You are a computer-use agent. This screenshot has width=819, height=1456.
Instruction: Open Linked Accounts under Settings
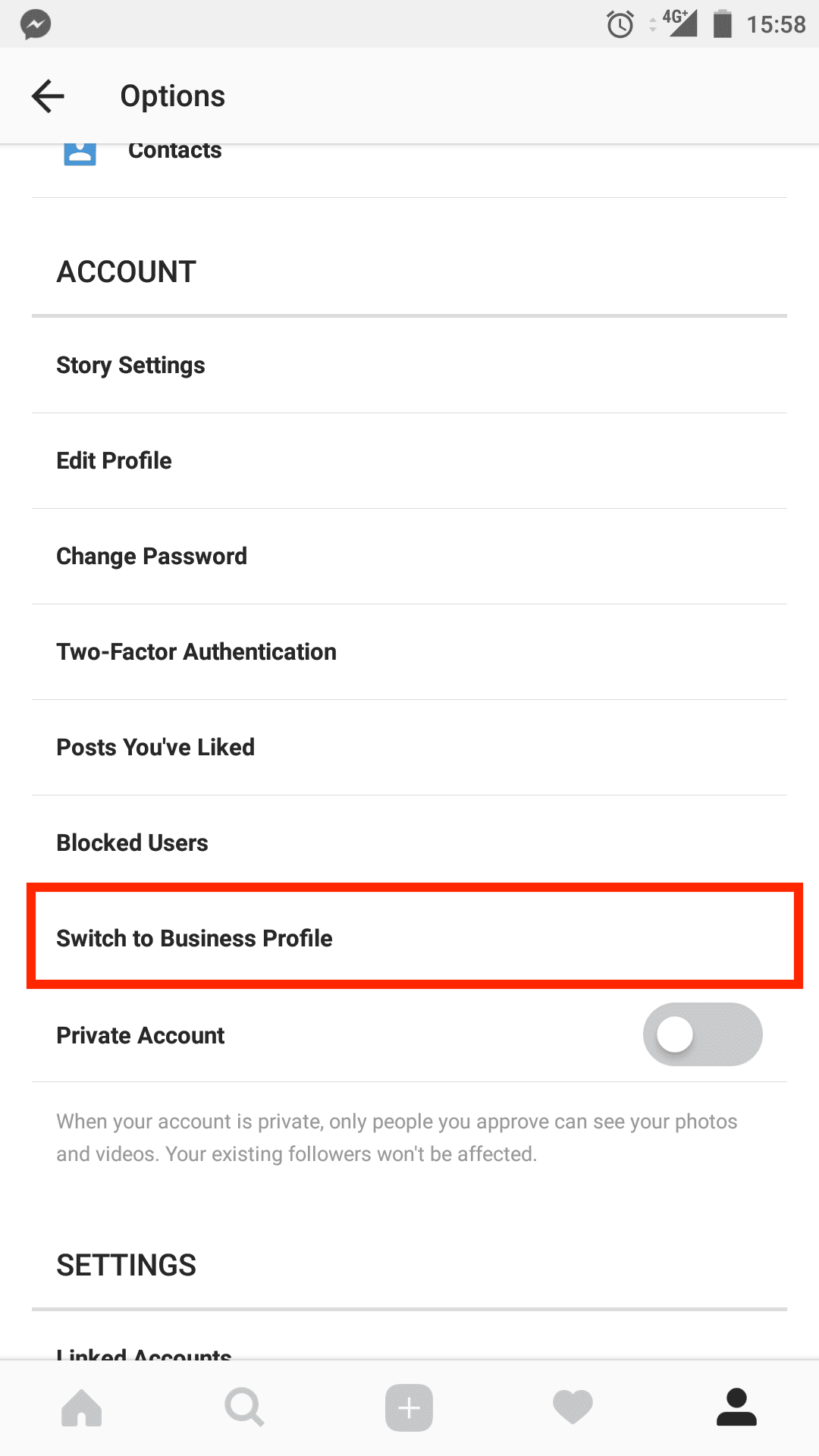(144, 1352)
